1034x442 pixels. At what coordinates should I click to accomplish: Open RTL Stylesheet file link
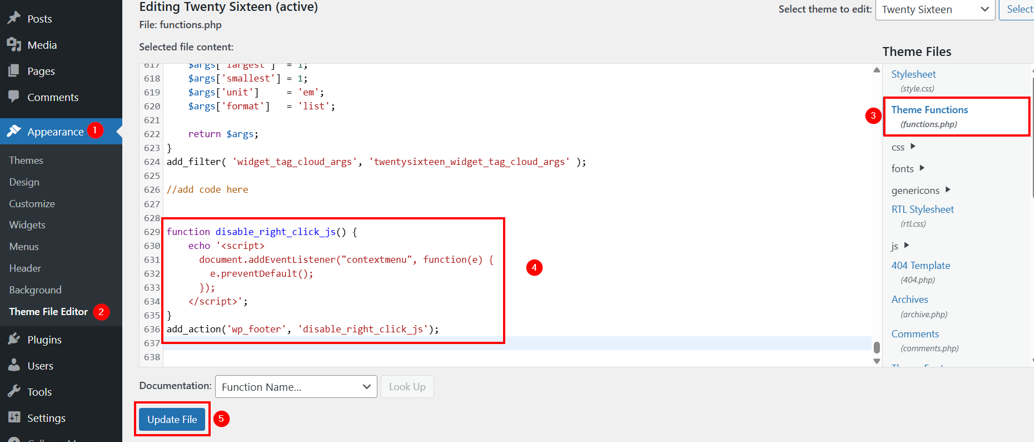pos(922,209)
